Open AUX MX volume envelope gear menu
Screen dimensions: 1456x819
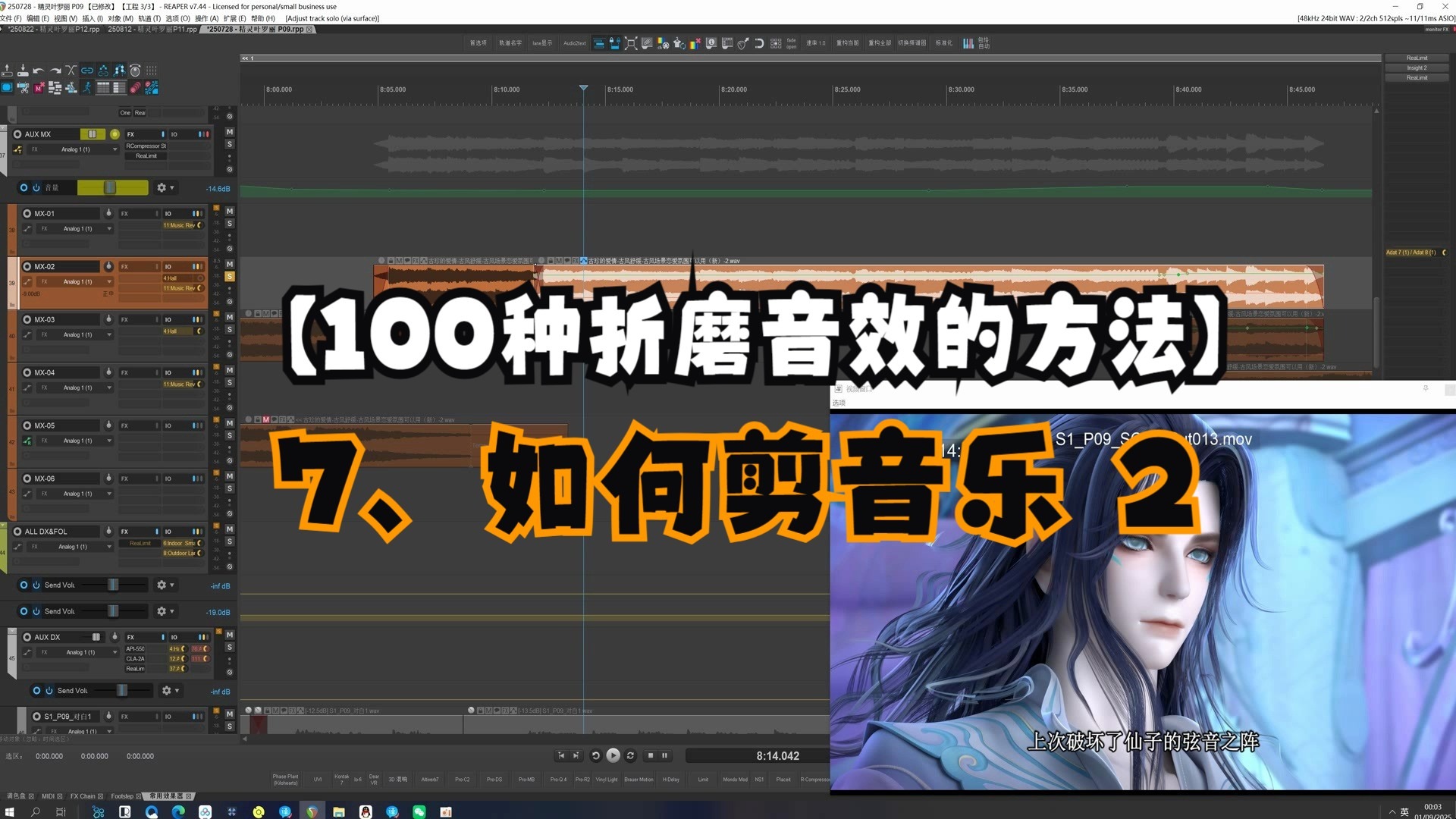pos(165,187)
